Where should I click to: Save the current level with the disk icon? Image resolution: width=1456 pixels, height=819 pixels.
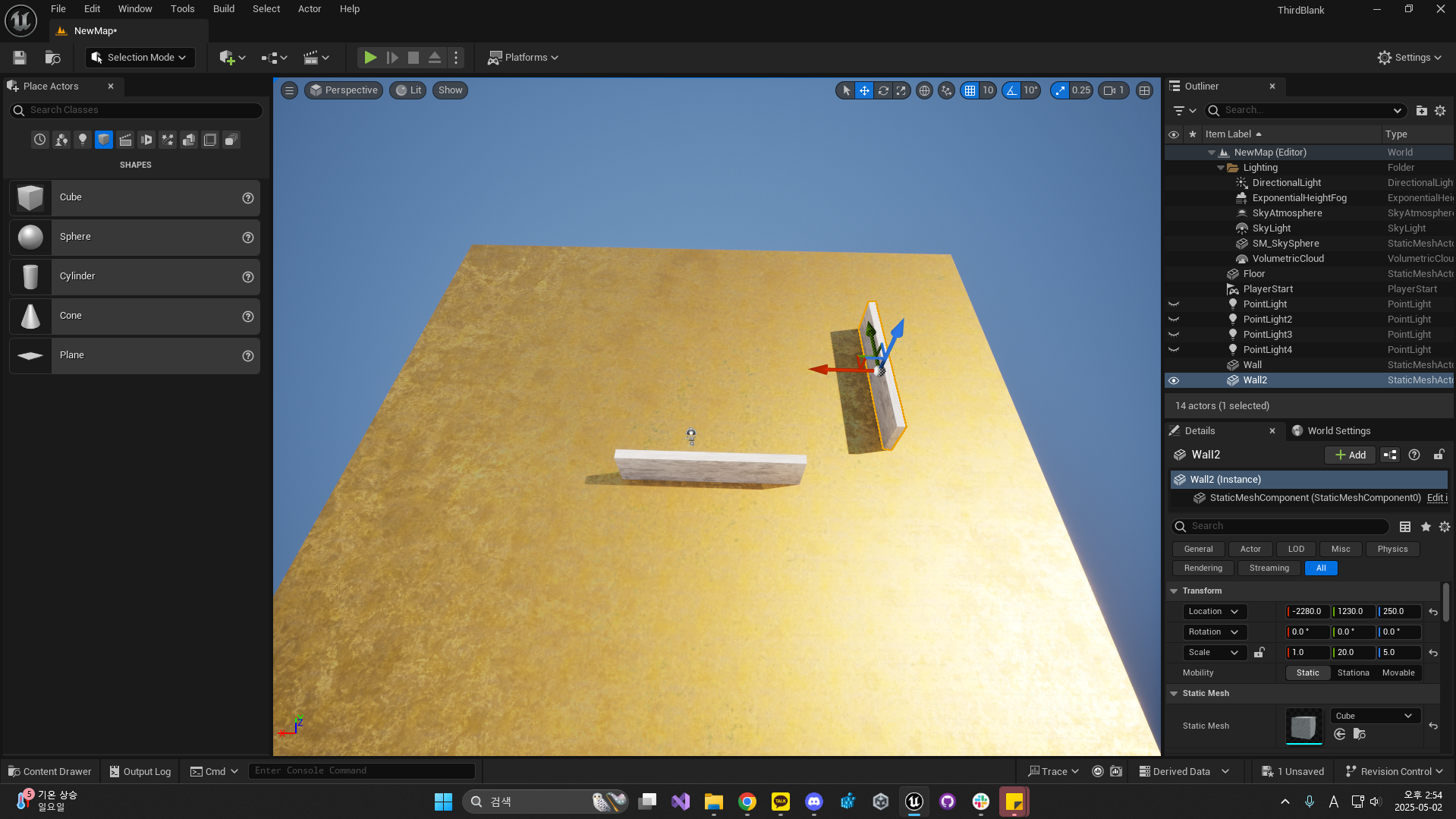tap(20, 58)
